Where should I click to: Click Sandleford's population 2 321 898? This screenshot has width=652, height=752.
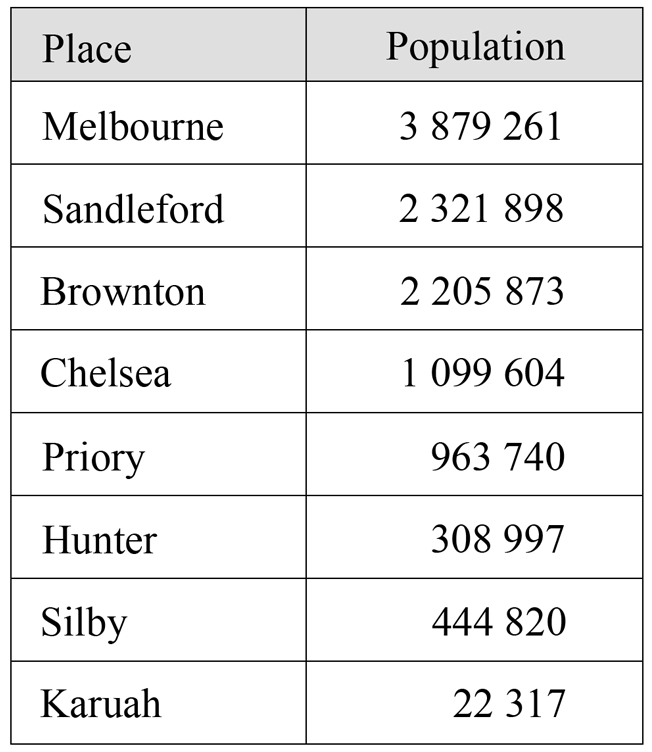[481, 209]
